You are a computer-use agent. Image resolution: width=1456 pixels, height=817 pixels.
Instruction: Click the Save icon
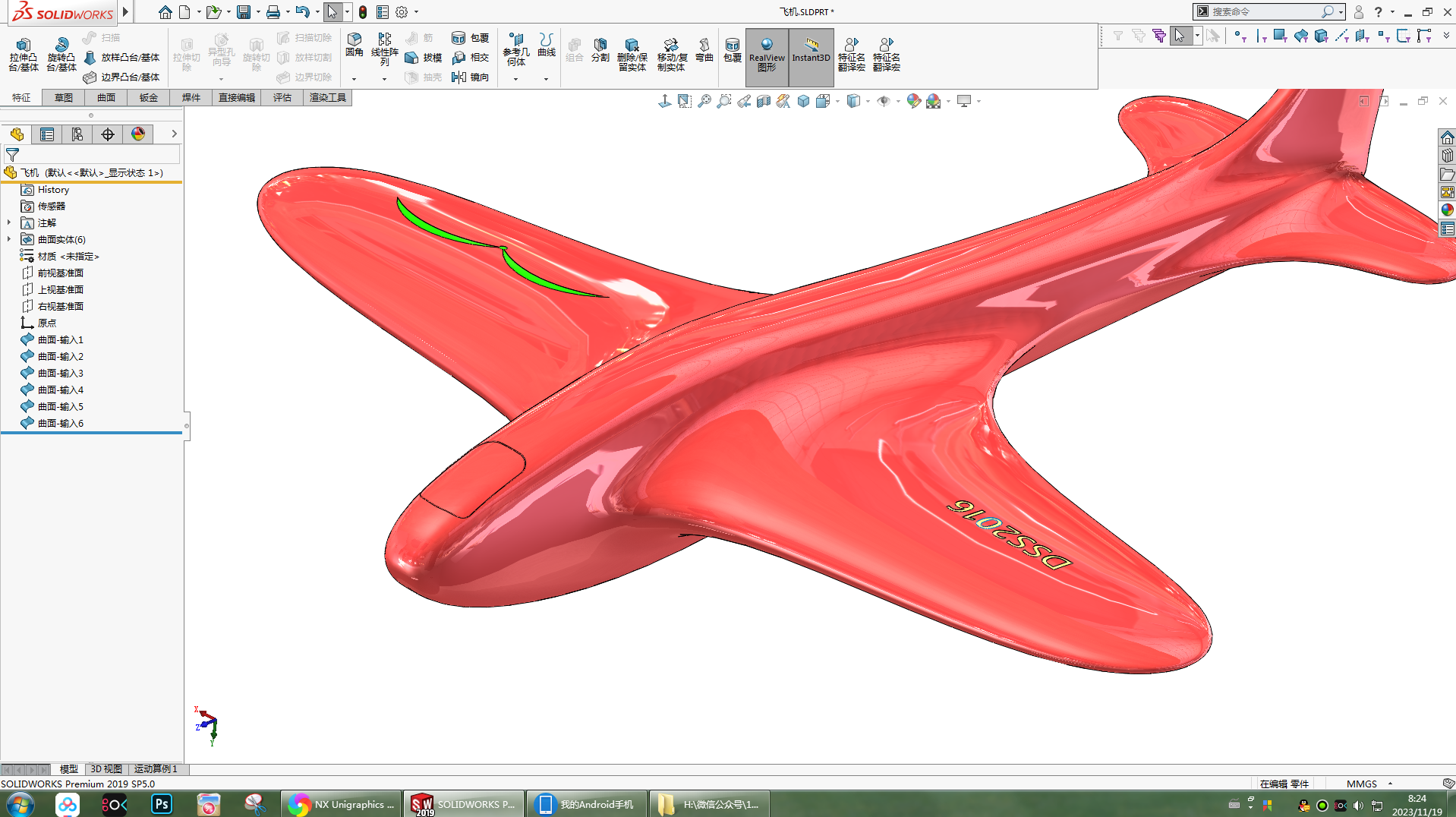point(244,12)
